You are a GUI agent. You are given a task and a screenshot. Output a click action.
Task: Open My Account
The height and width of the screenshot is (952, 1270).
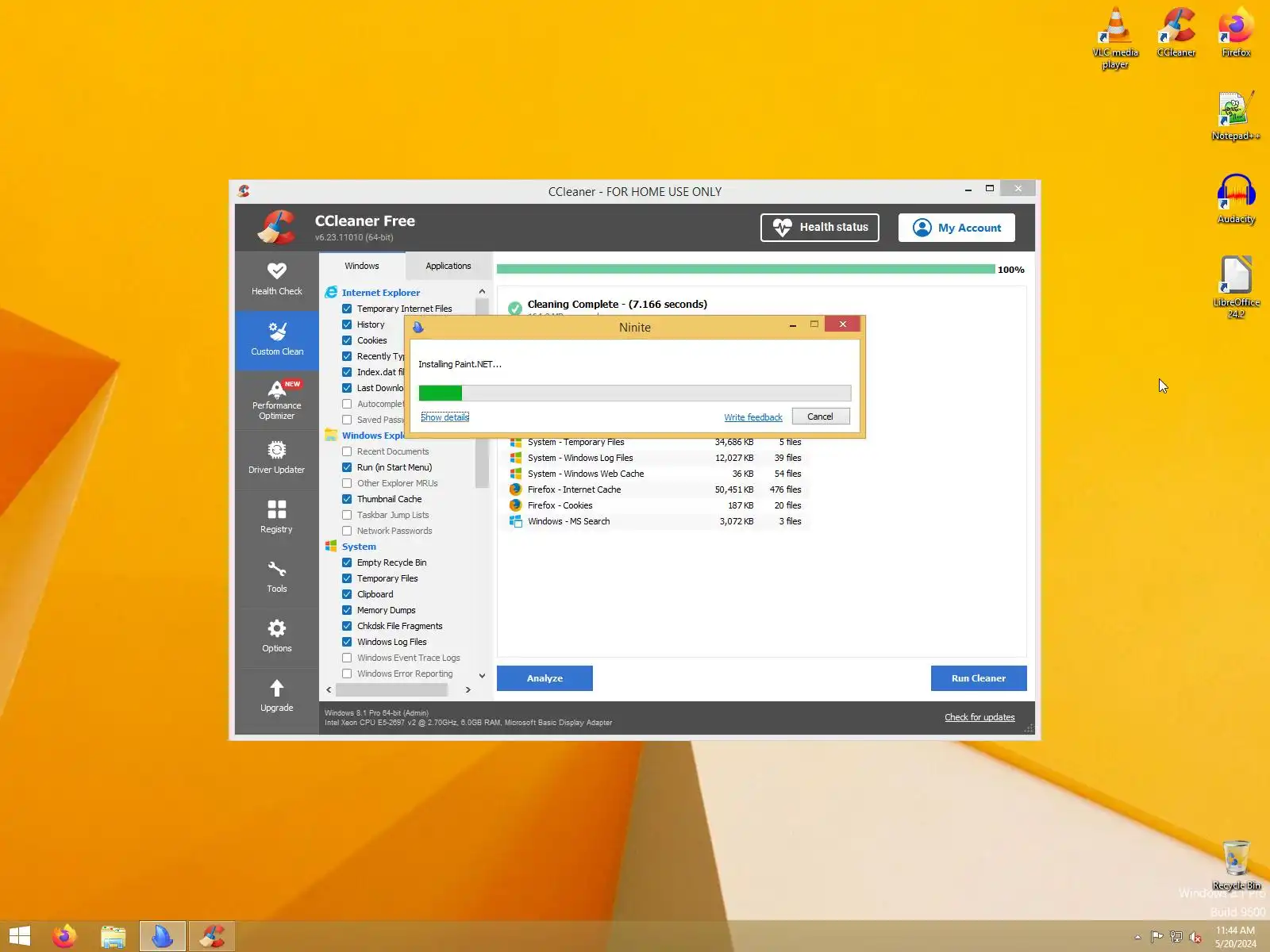click(x=956, y=228)
